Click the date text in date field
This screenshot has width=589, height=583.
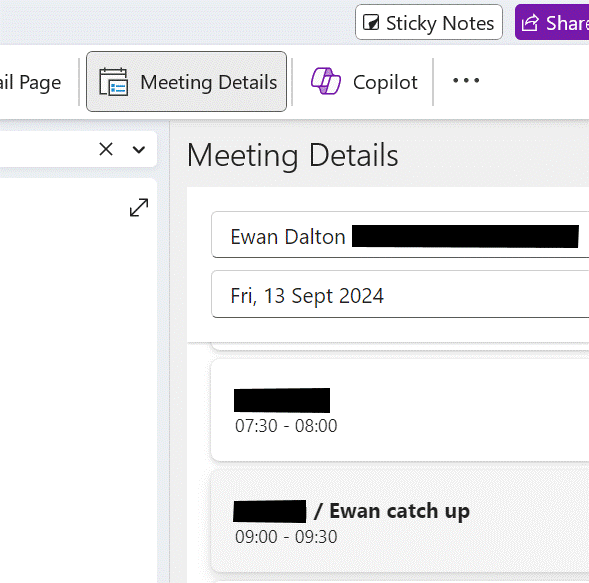307,296
